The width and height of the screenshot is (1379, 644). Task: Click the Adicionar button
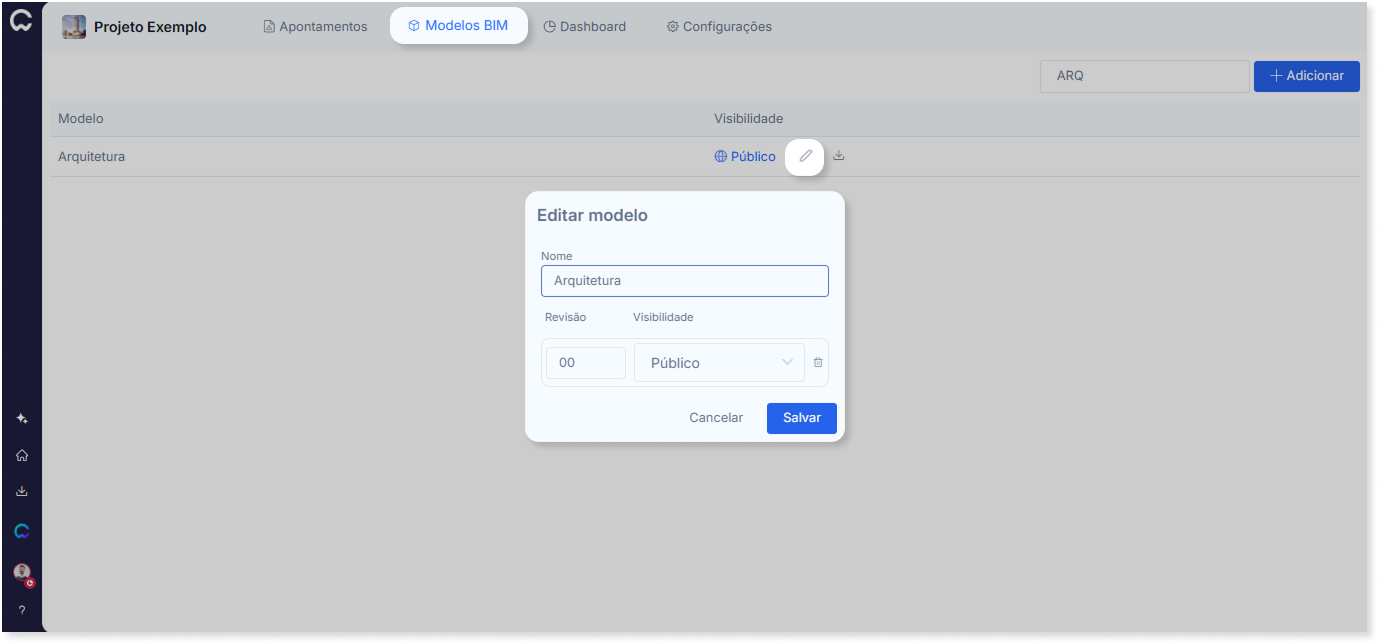click(x=1307, y=76)
